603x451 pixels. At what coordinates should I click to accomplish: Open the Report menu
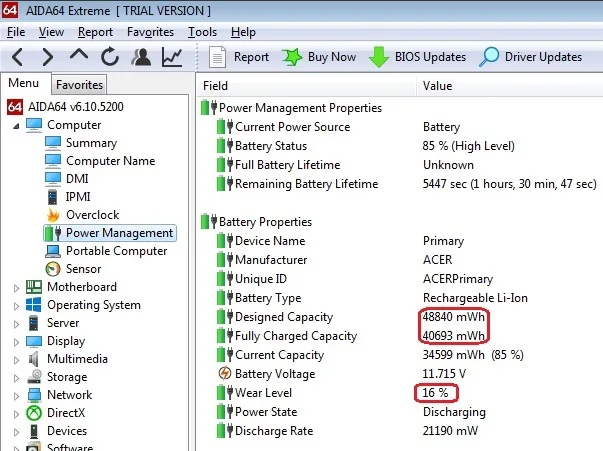(95, 32)
